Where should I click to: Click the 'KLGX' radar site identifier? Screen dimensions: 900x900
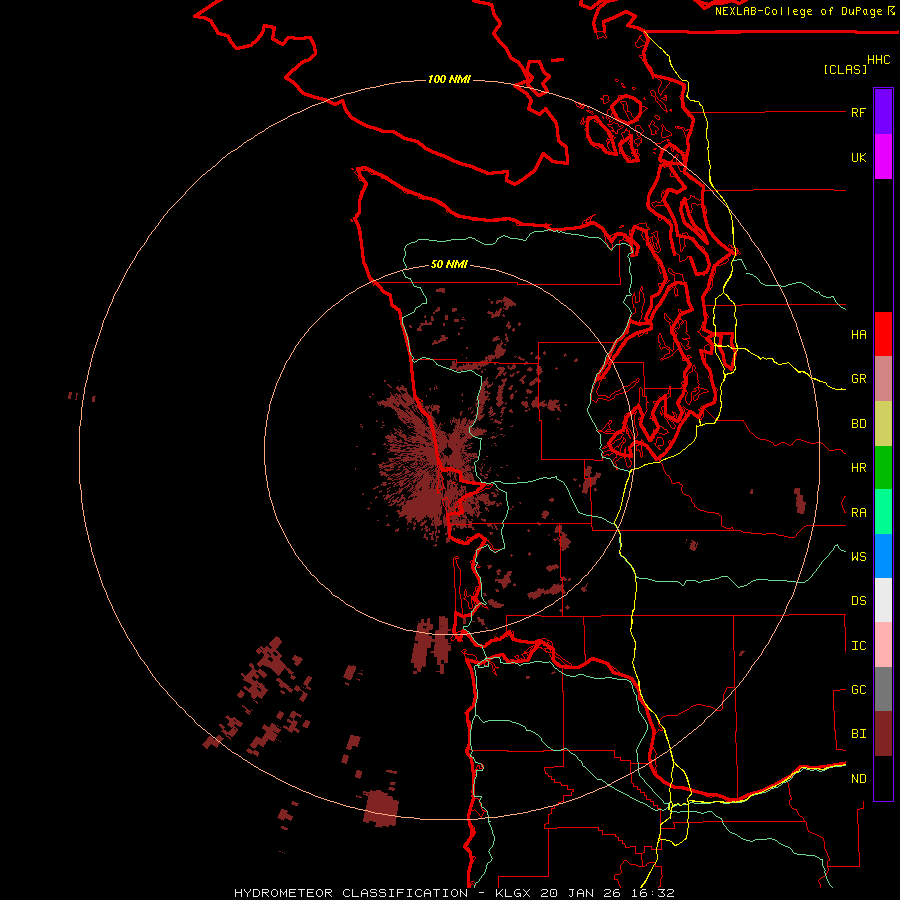515,893
